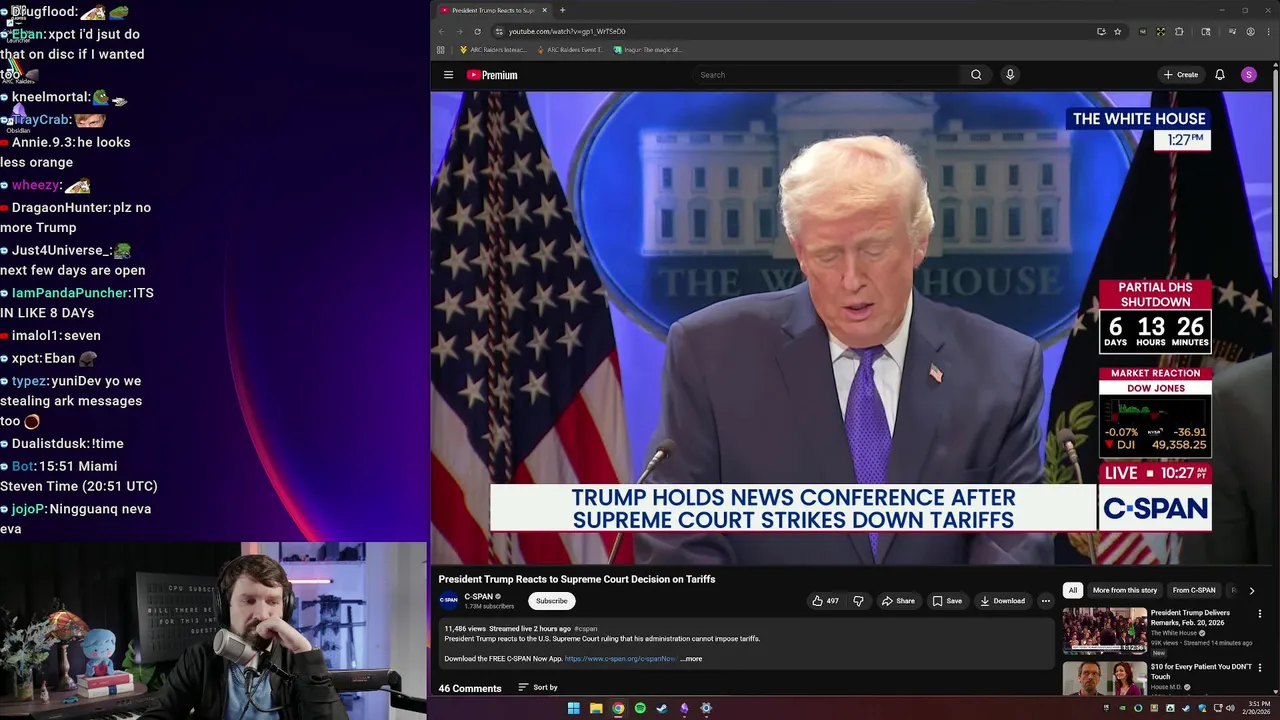
Task: Open the ARC Raiders Interactive bookmark
Action: [493, 49]
